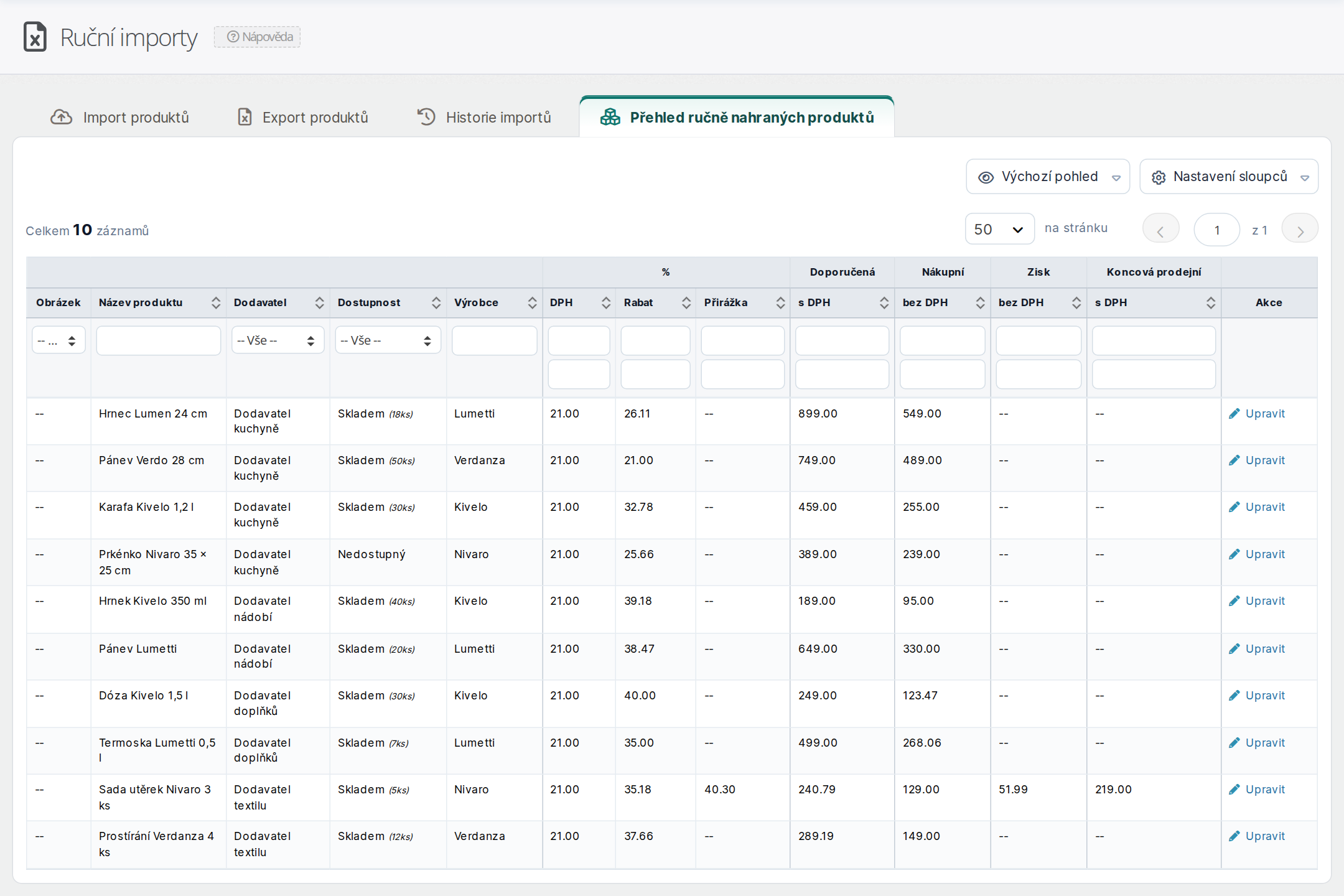The width and height of the screenshot is (1344, 896).
Task: Edit the Hrnec Lumen 24 cm product
Action: 1257,414
